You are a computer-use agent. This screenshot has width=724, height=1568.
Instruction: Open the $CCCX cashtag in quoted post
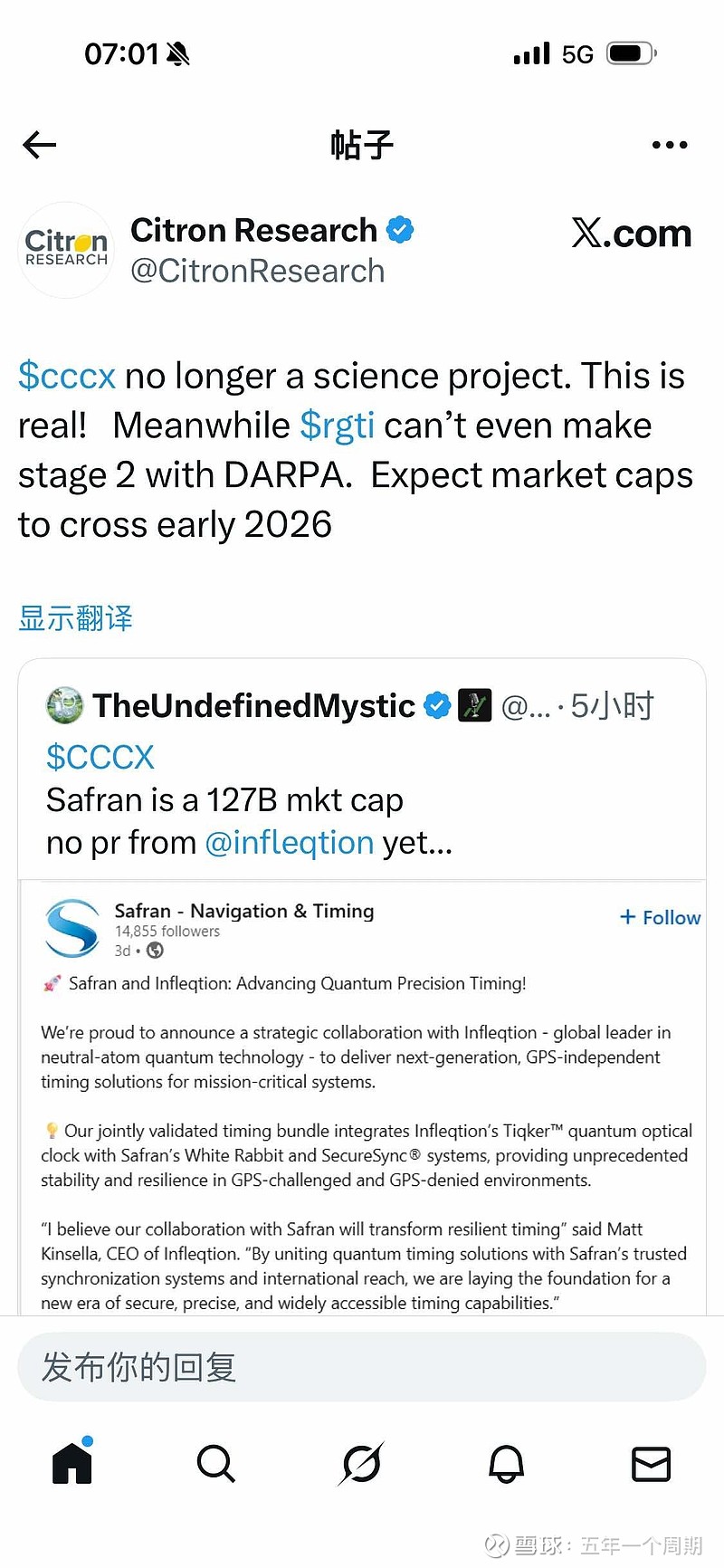[x=100, y=757]
